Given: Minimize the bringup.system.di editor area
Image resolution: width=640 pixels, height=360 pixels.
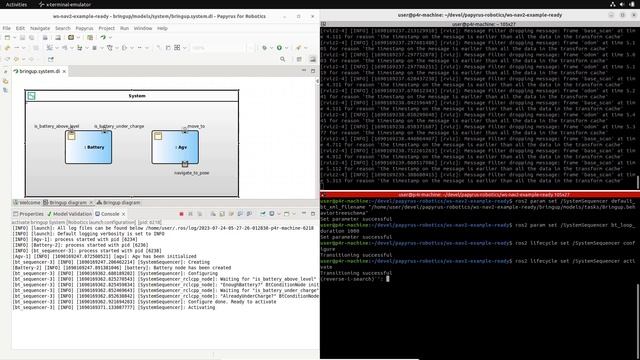Looking at the screenshot, I should coord(304,70).
